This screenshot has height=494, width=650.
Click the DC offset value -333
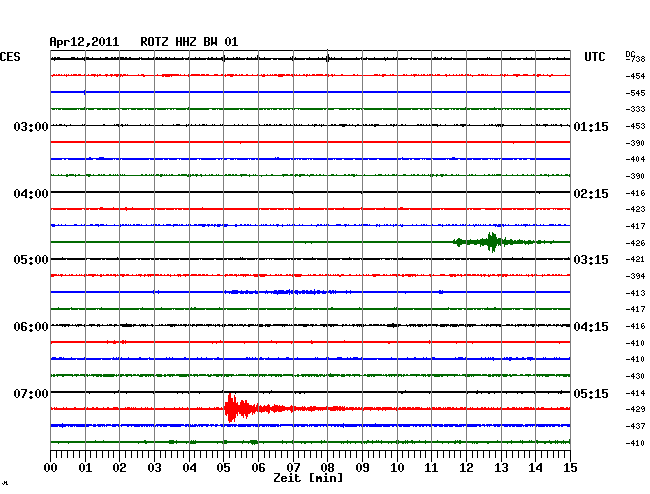[x=635, y=109]
